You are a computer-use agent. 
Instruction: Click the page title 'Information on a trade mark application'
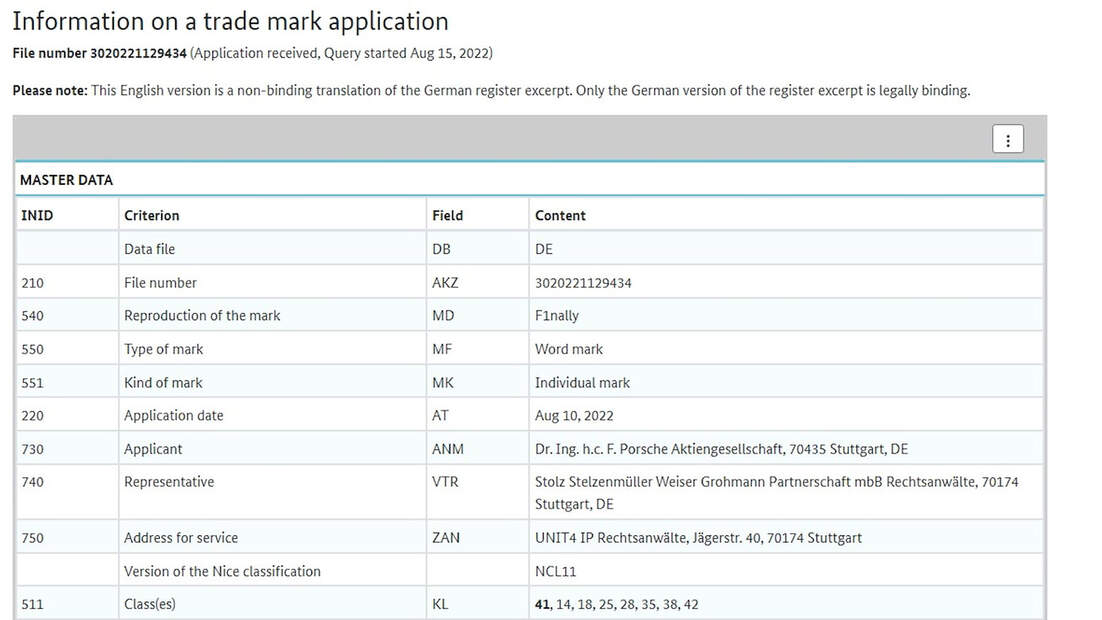pos(231,21)
